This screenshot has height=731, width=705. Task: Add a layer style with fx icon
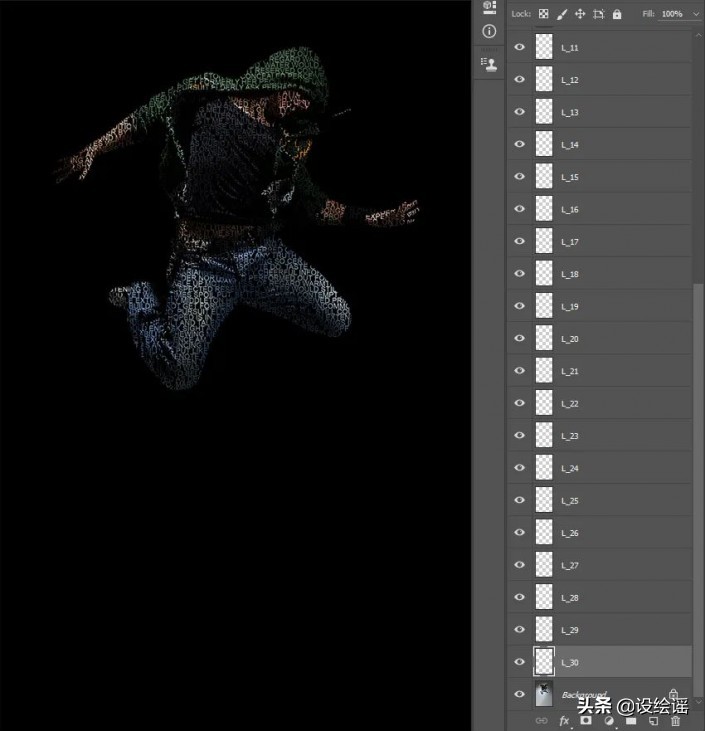564,720
